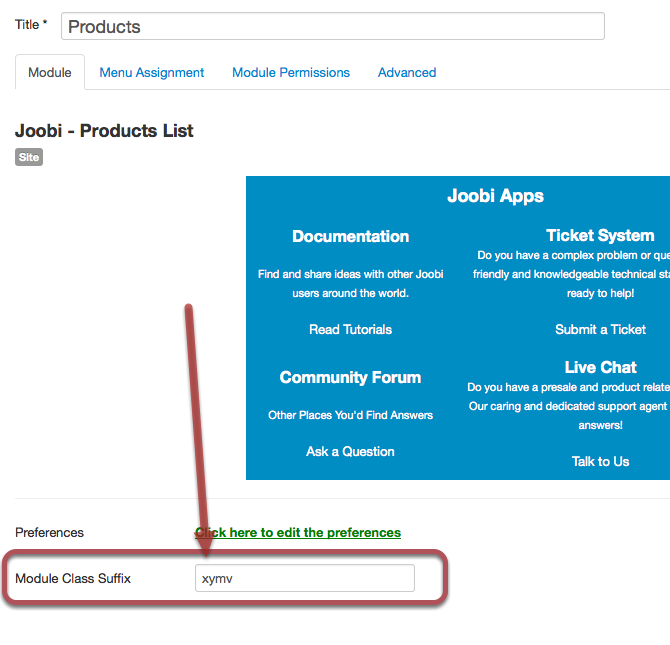Screen dimensions: 670x645
Task: Click the Talk to Us link
Action: point(600,461)
